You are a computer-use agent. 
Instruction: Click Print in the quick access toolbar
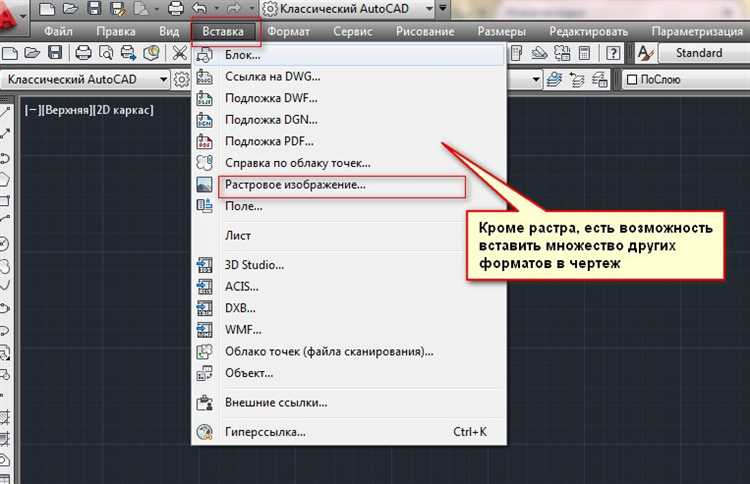pos(176,8)
